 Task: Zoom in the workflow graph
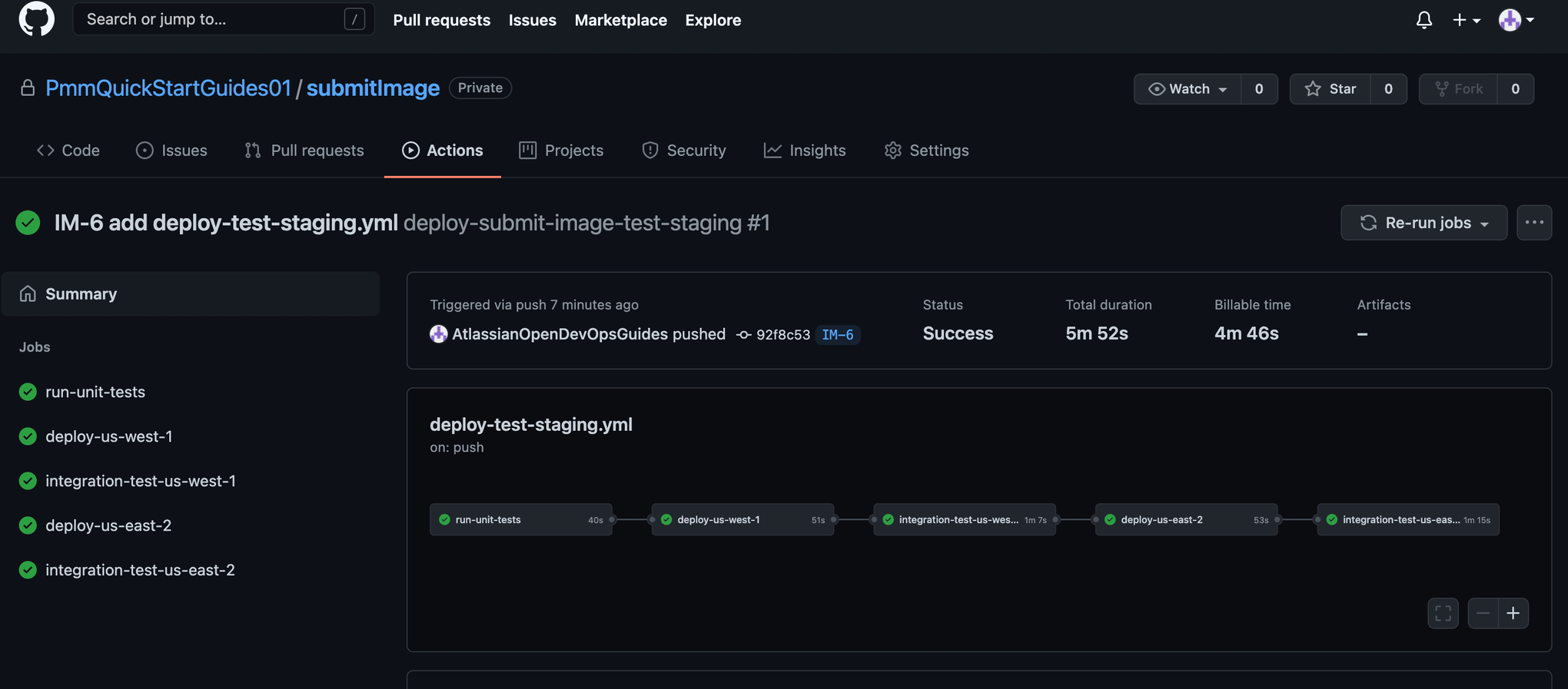pyautogui.click(x=1513, y=613)
